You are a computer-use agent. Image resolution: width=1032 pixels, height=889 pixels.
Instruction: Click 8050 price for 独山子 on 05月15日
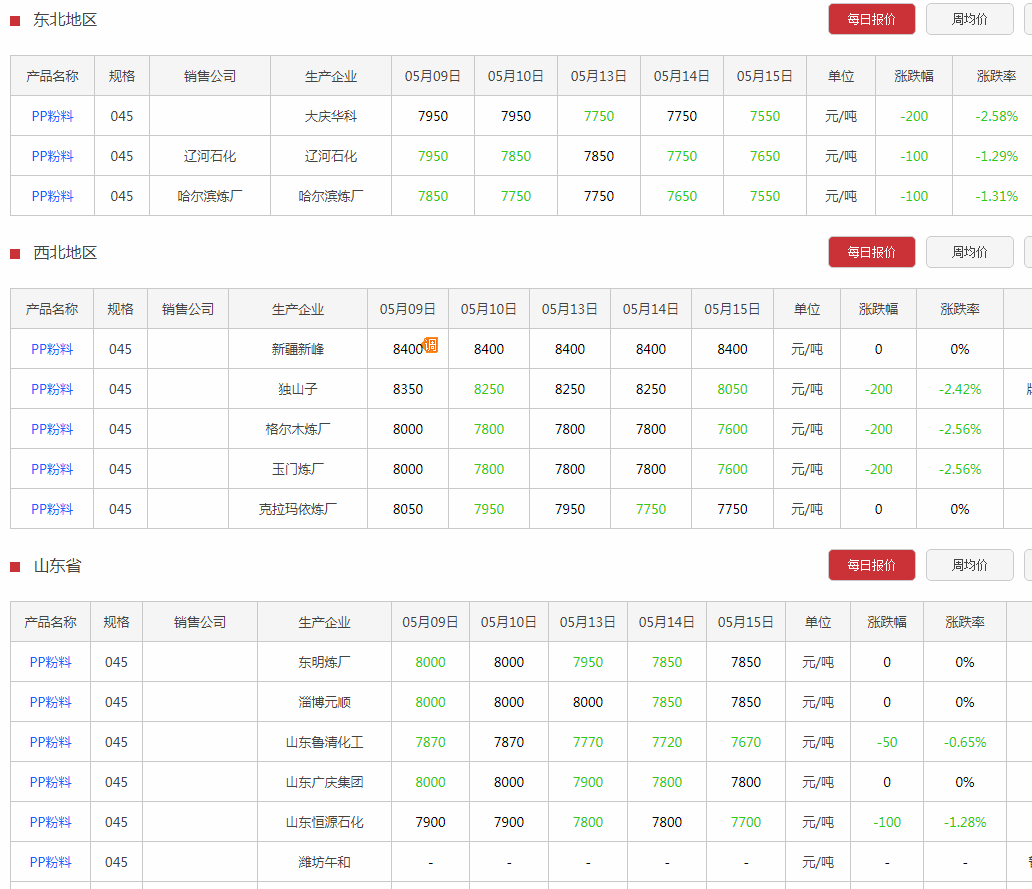tap(733, 390)
